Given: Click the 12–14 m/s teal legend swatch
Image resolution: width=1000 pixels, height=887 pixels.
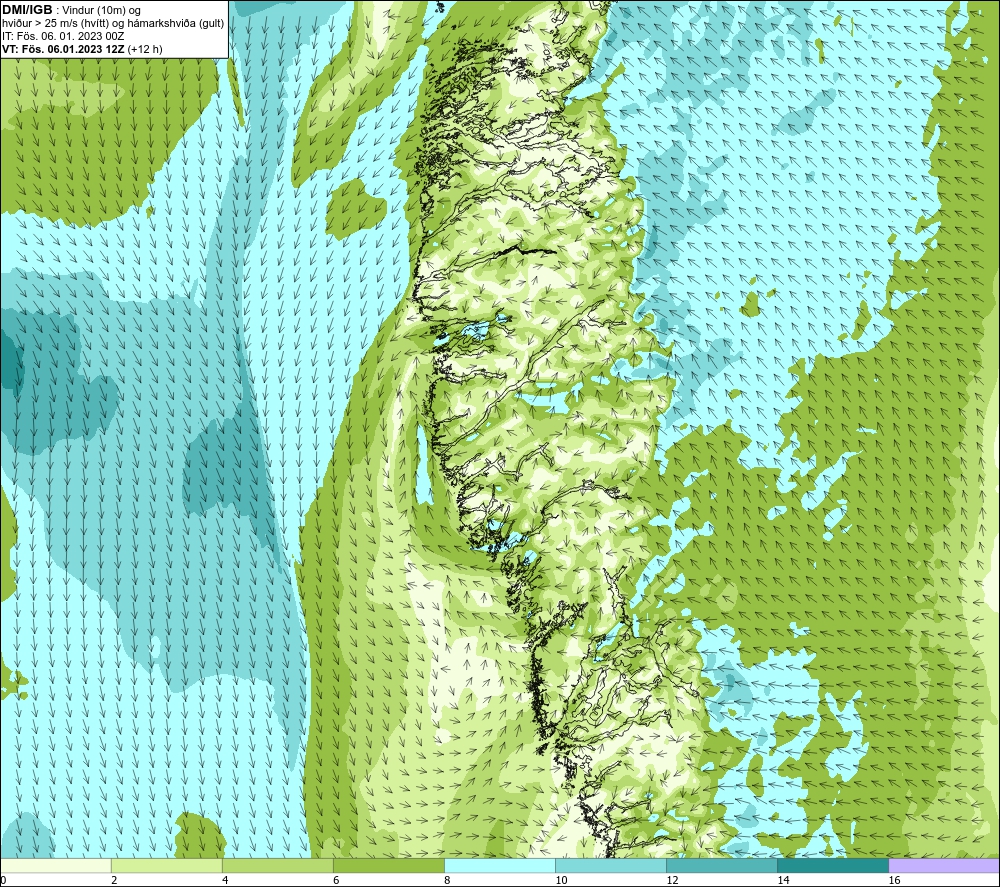Looking at the screenshot, I should pyautogui.click(x=722, y=865).
